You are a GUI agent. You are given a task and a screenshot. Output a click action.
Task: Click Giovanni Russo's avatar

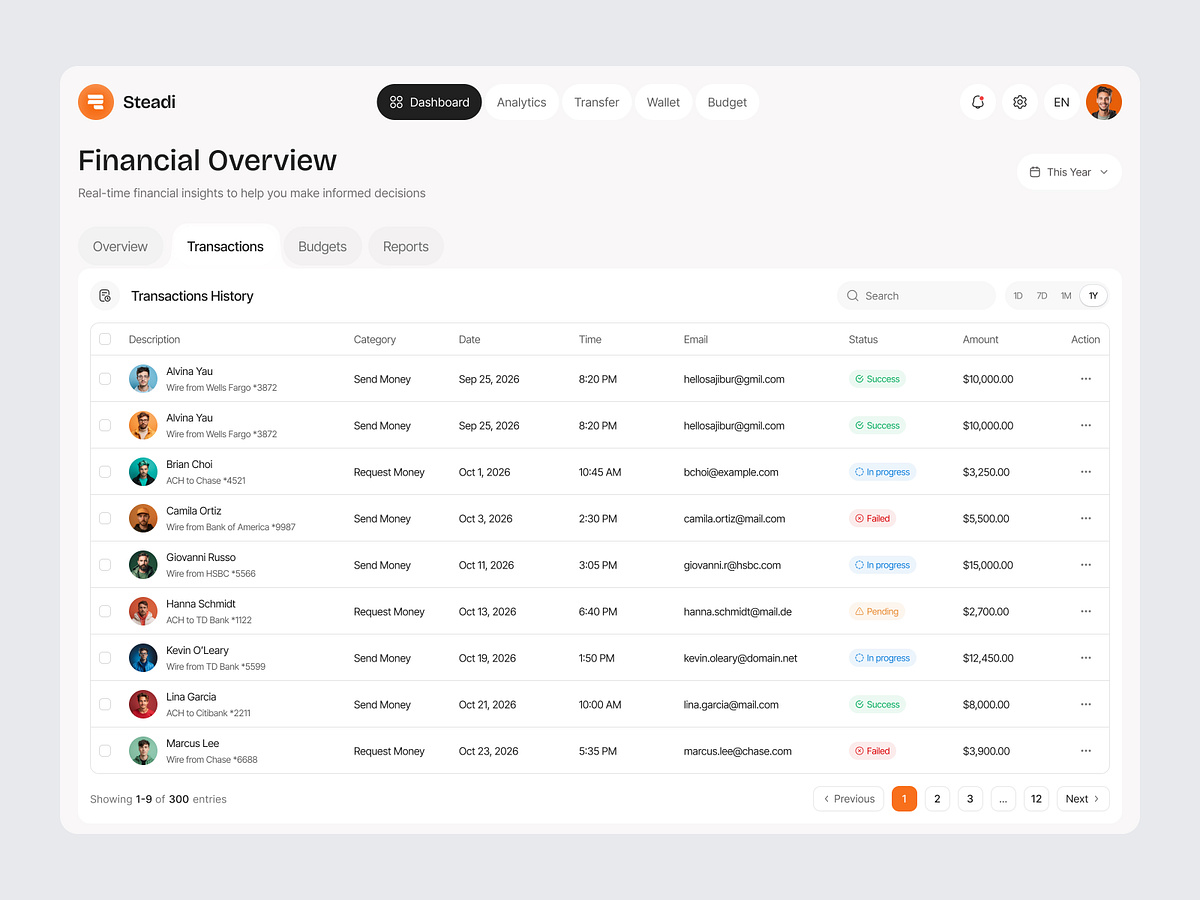click(143, 565)
